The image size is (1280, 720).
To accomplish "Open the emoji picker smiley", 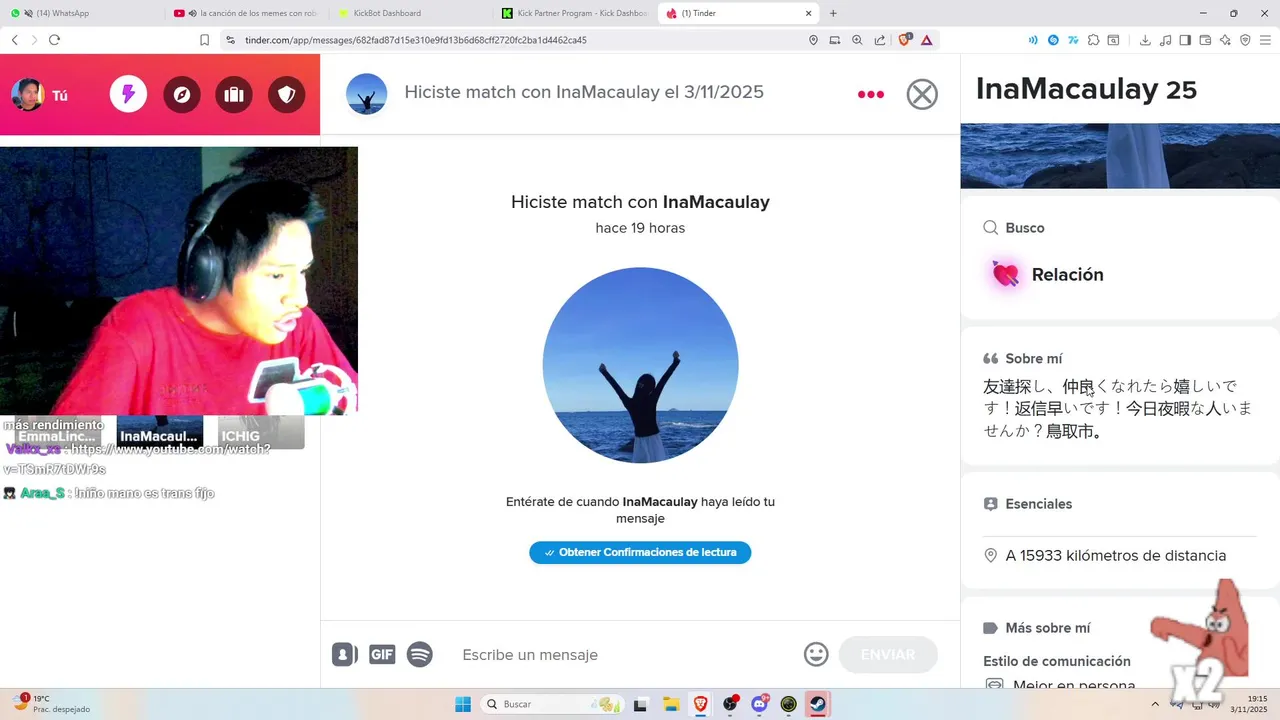I will (816, 654).
